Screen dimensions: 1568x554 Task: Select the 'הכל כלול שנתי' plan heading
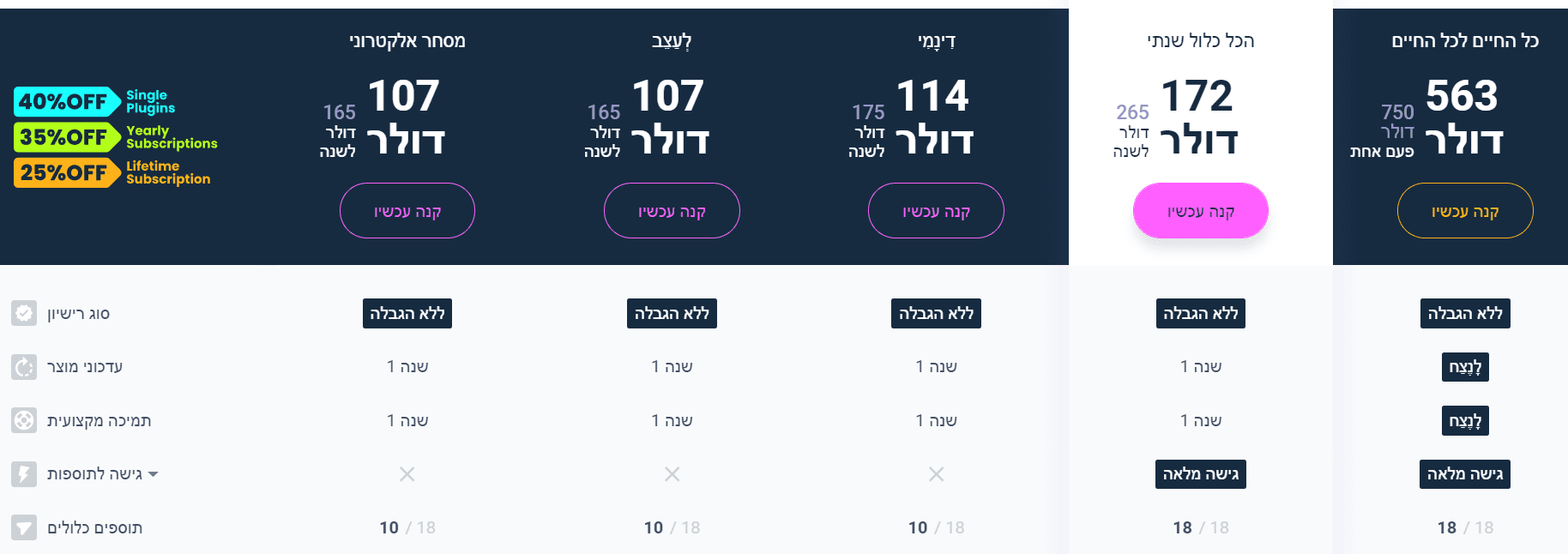(1200, 41)
